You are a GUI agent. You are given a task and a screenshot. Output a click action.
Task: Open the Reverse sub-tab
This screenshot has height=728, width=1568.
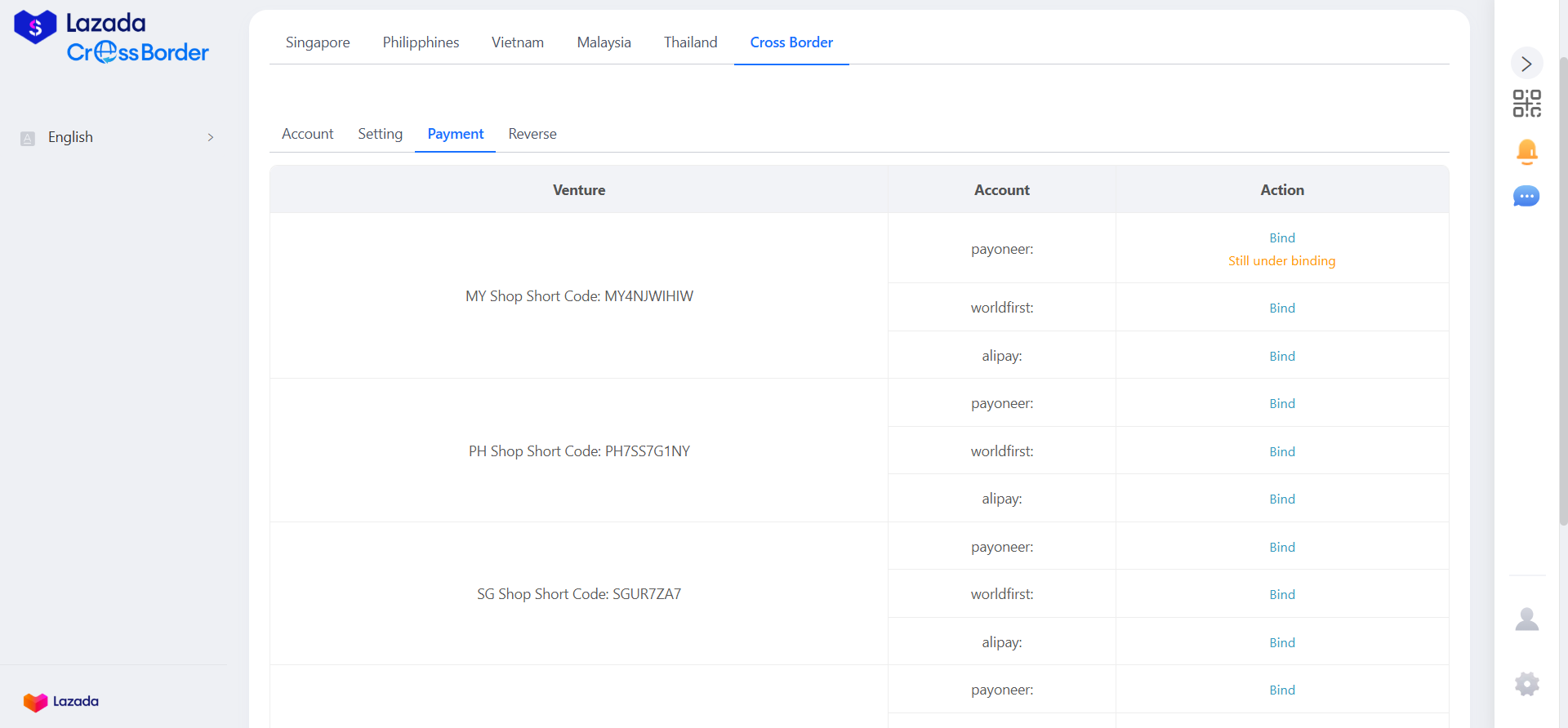pyautogui.click(x=532, y=134)
